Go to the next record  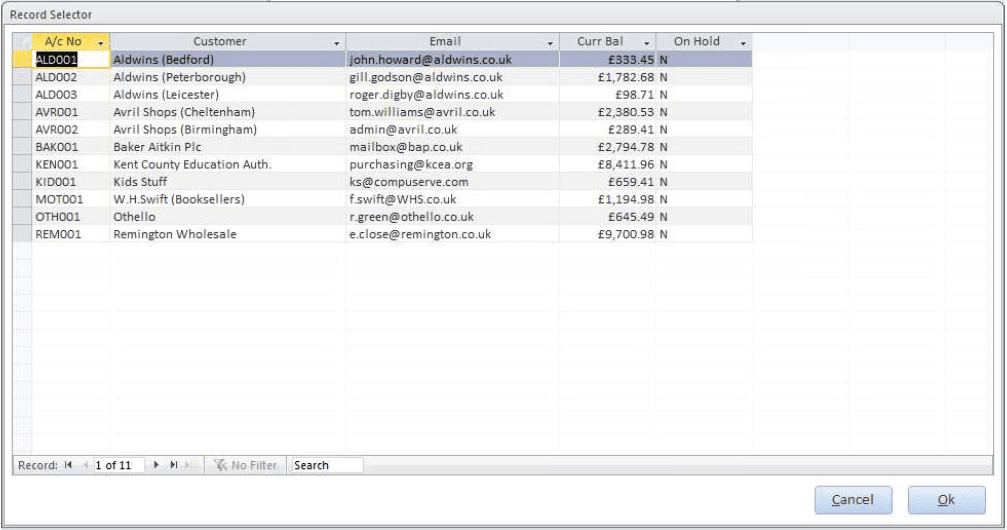click(158, 466)
